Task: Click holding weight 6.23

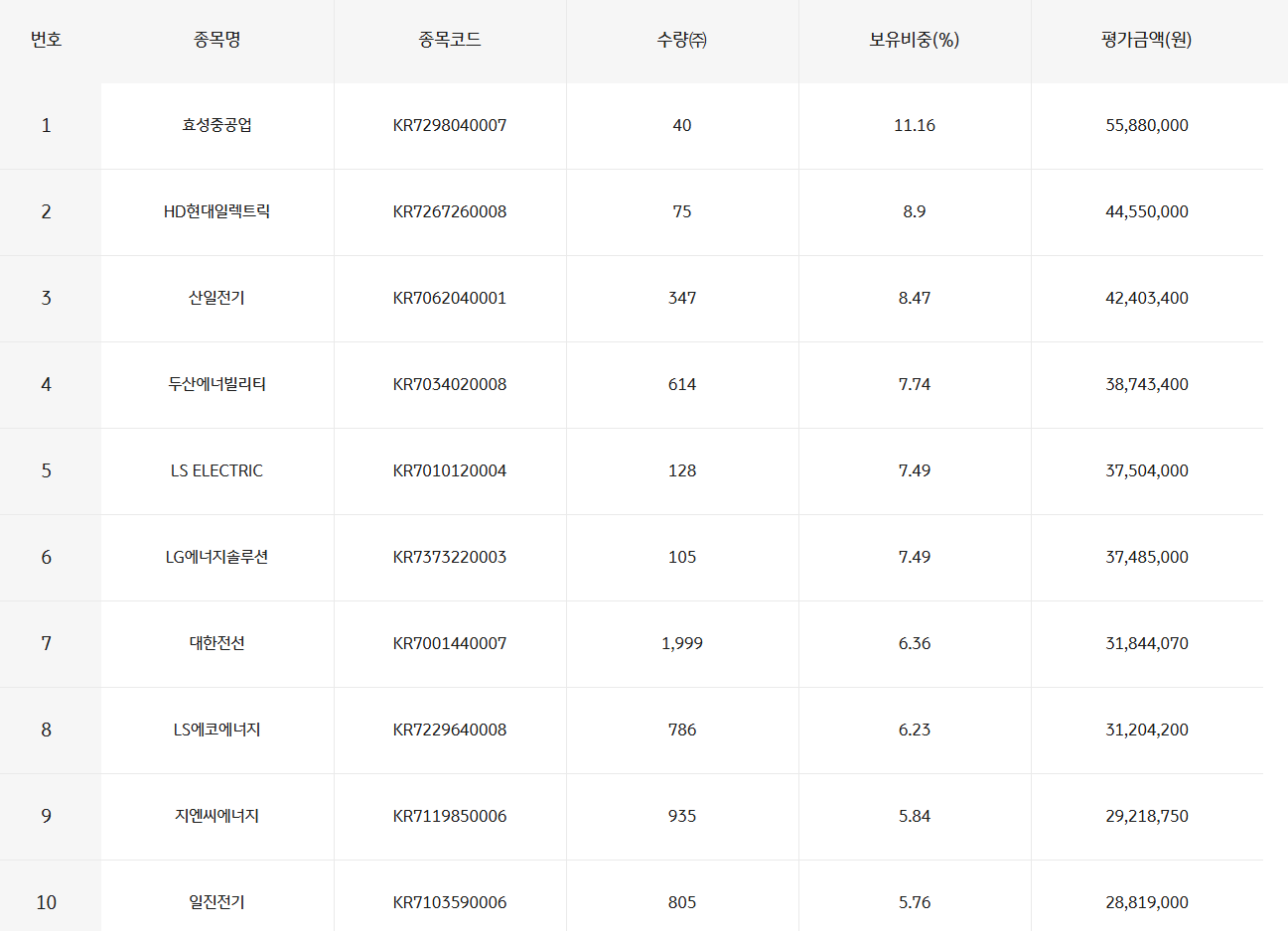Action: [x=915, y=730]
